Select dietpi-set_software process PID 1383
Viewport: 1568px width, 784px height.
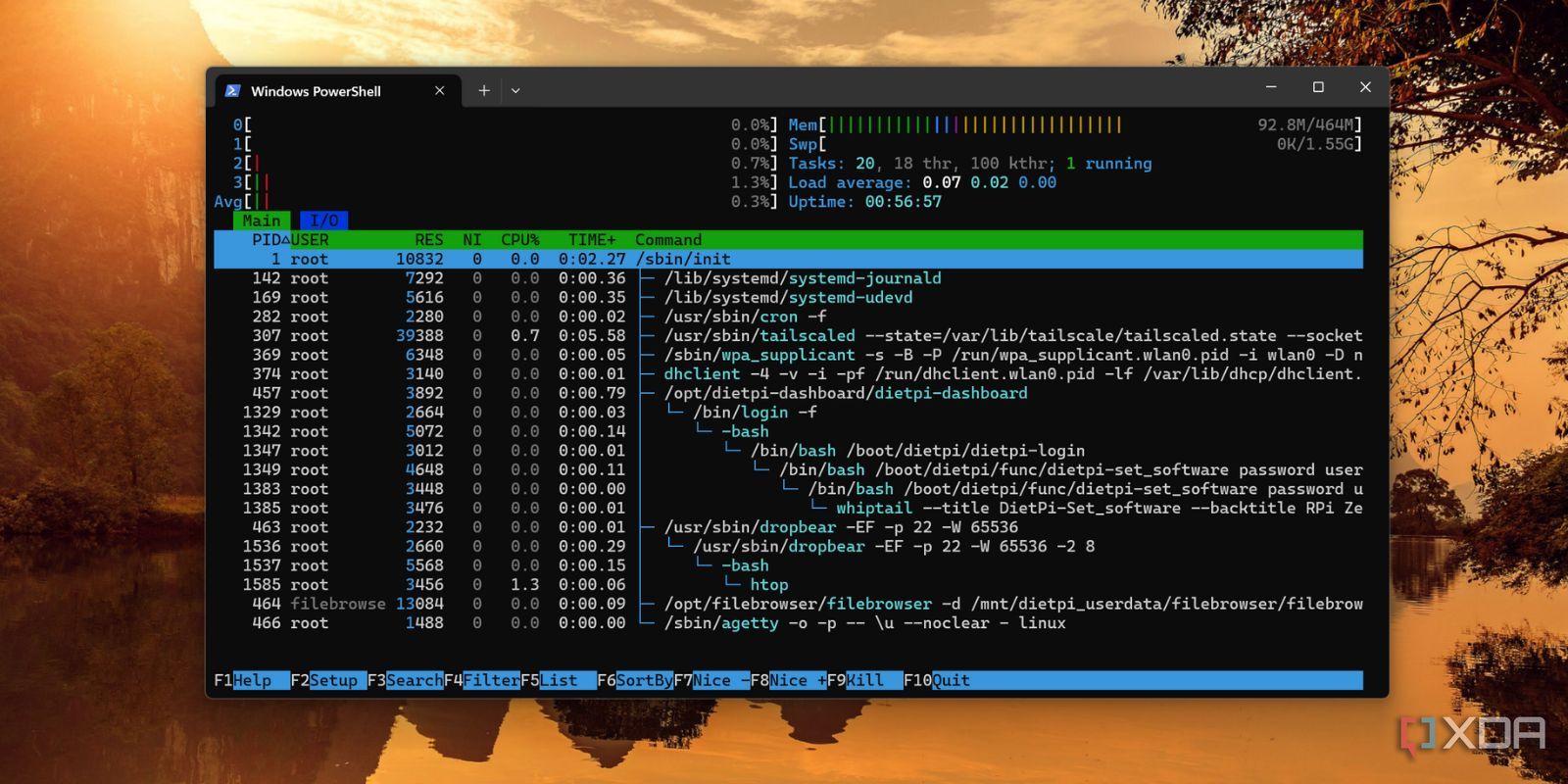point(788,489)
